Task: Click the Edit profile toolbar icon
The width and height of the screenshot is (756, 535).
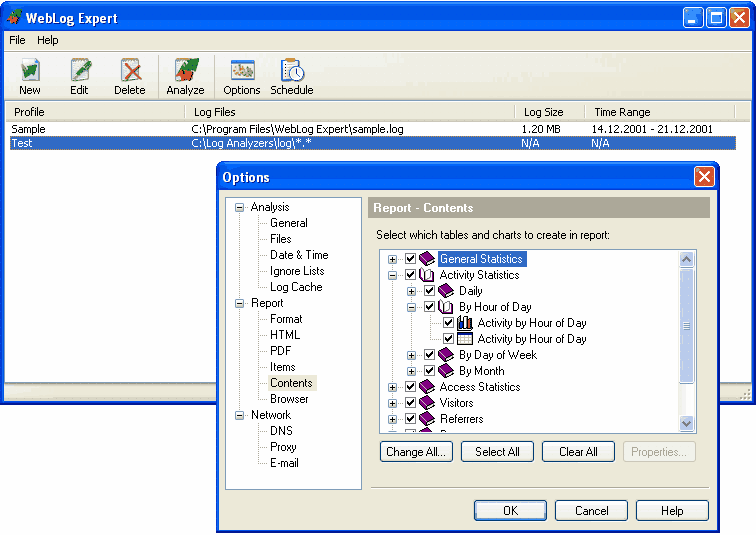Action: point(80,70)
